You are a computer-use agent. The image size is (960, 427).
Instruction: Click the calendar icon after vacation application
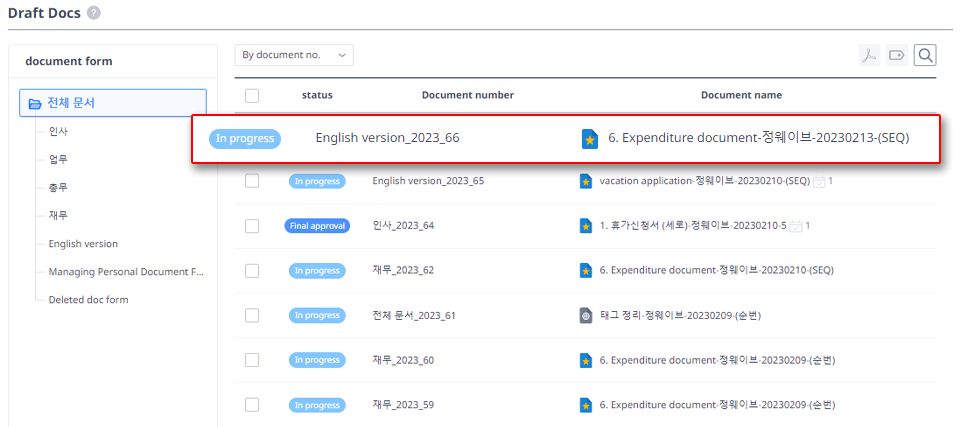[819, 181]
